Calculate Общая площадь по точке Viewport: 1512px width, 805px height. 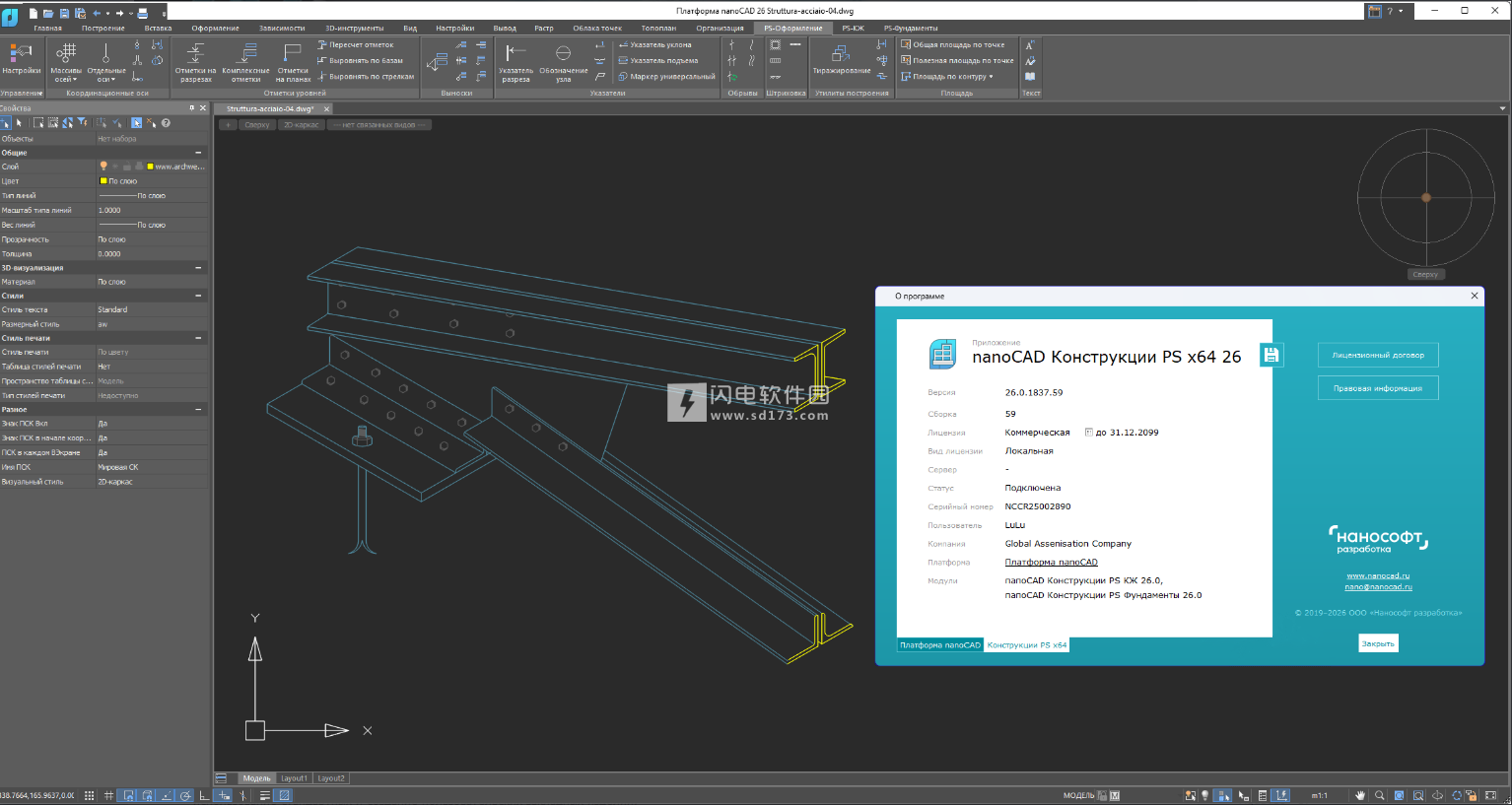tap(953, 44)
